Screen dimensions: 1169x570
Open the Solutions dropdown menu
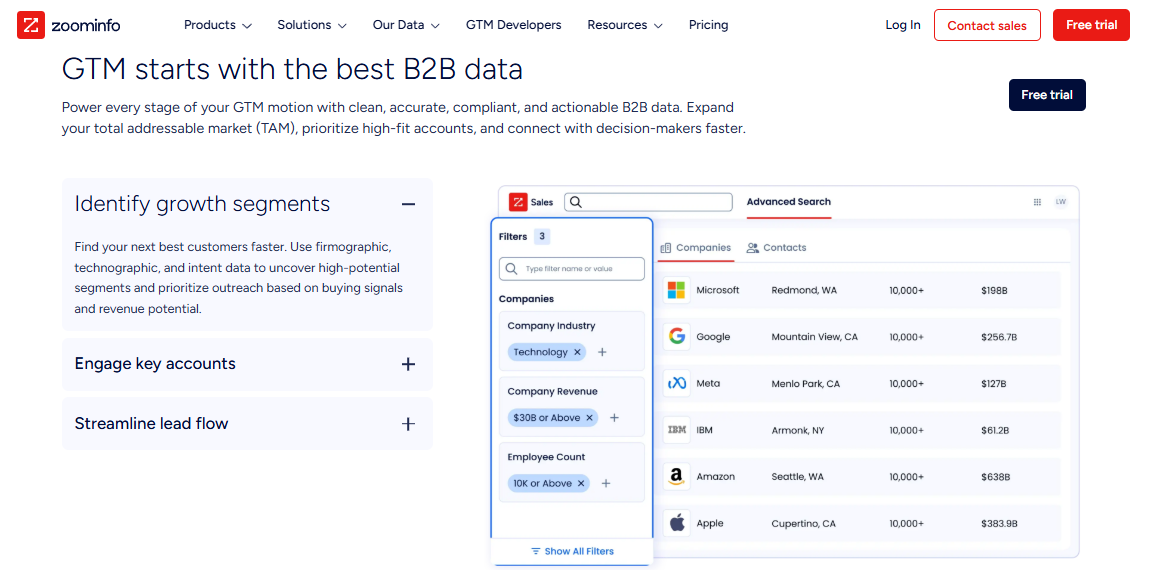pos(312,25)
